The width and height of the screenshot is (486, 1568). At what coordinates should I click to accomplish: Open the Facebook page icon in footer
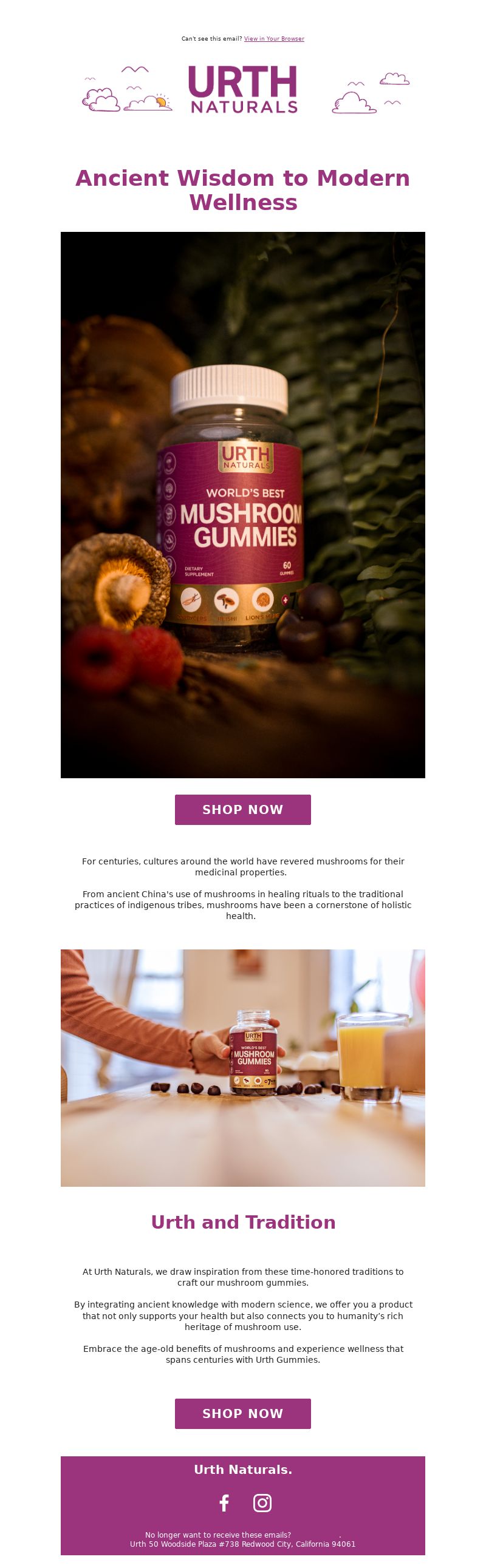[224, 1502]
